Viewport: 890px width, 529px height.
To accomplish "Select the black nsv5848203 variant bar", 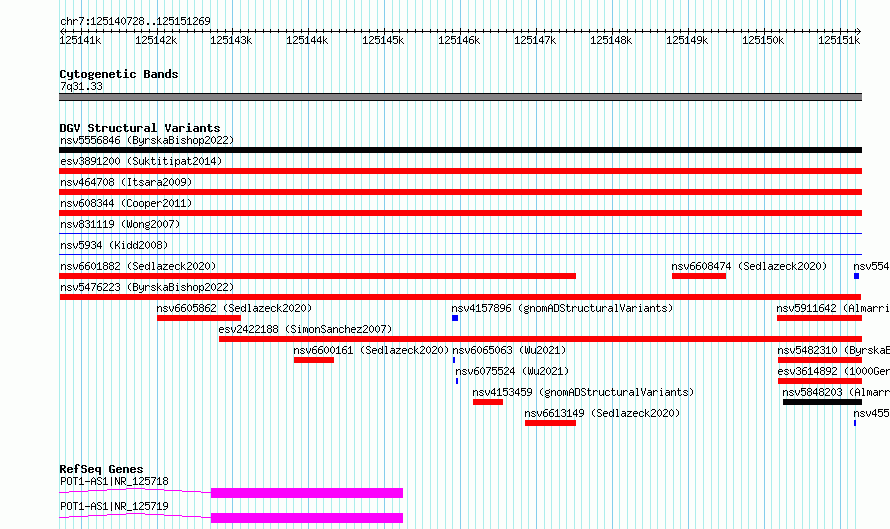I will [822, 402].
